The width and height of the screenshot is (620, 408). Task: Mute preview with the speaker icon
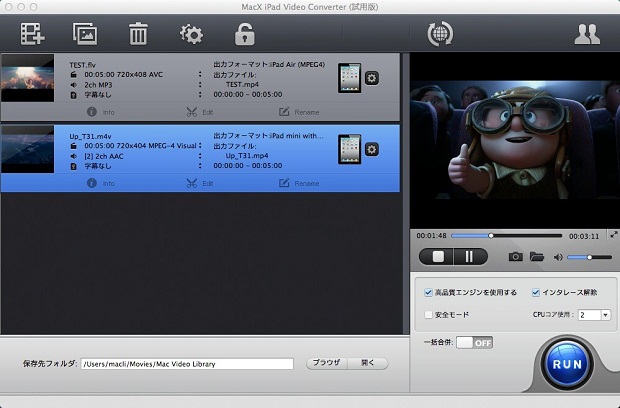(558, 257)
